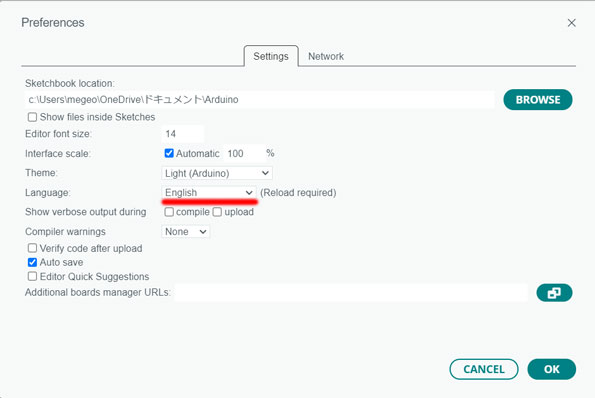Check Verify code after upload
This screenshot has width=595, height=398.
pyautogui.click(x=32, y=248)
